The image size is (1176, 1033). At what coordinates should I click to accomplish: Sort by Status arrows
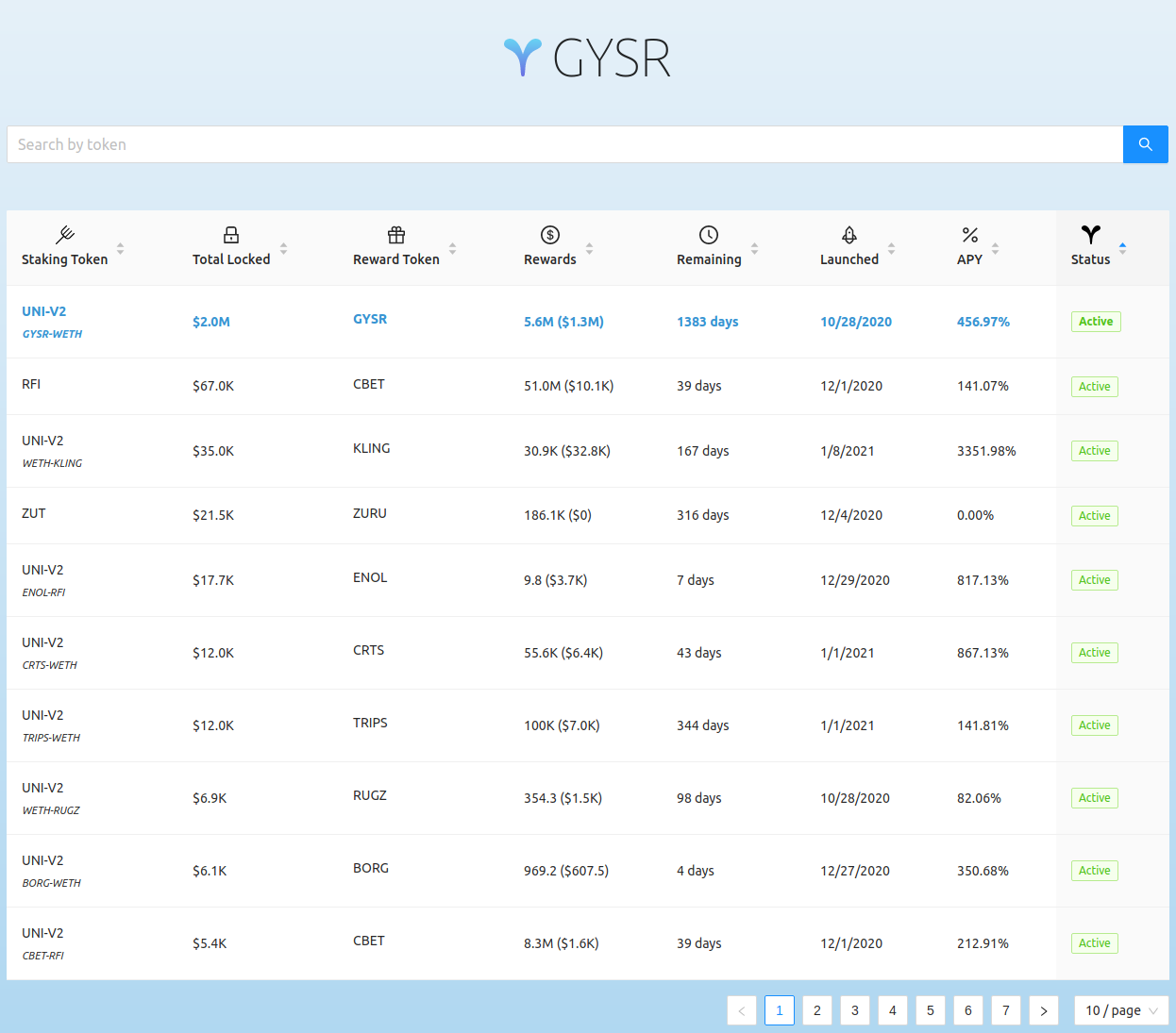point(1122,248)
